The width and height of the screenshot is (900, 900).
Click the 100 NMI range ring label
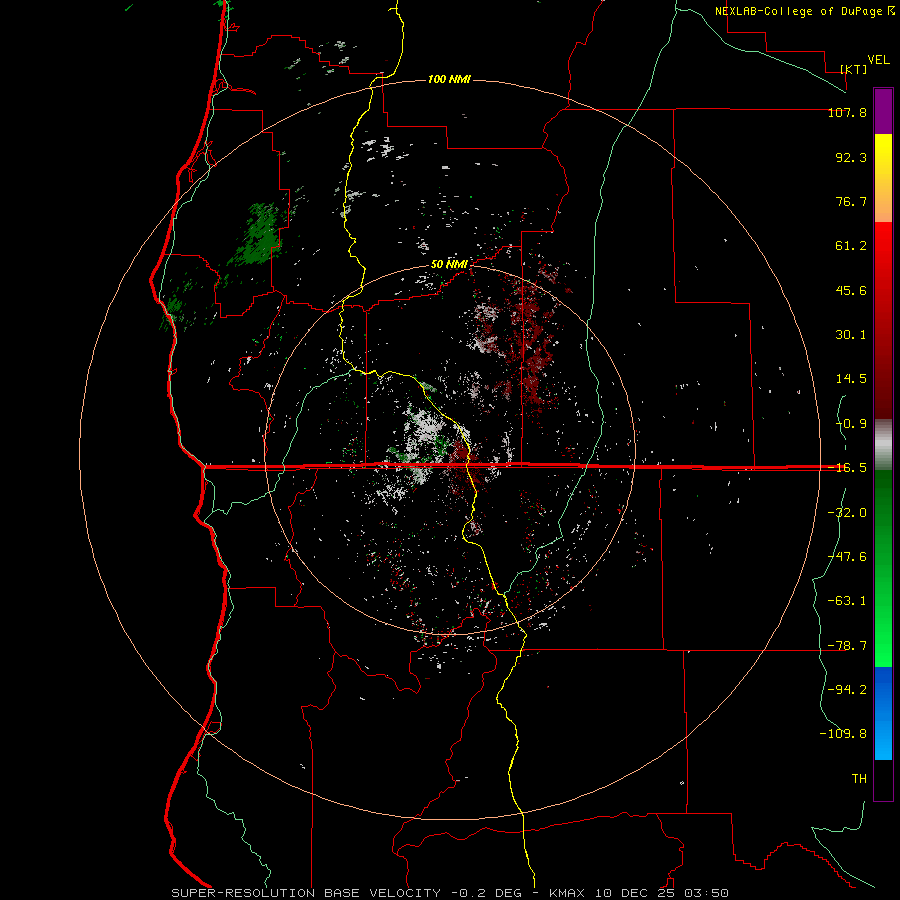pyautogui.click(x=449, y=79)
